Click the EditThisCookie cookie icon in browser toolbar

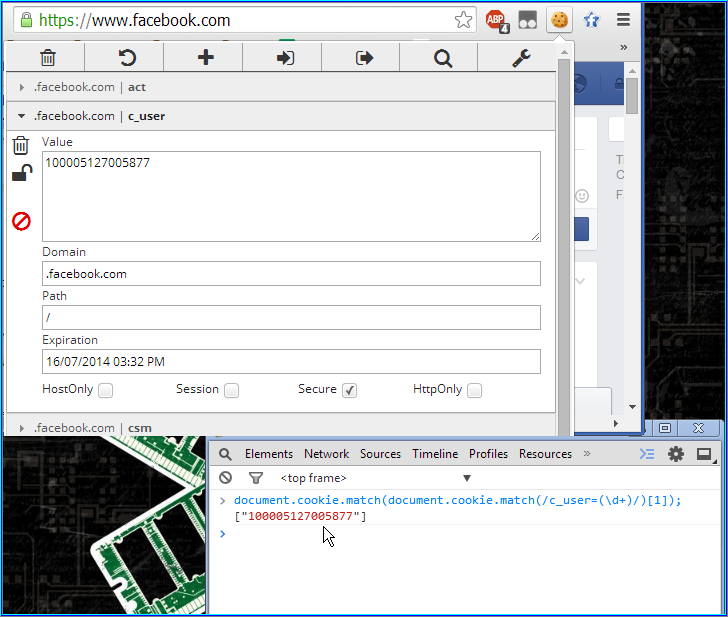[x=559, y=20]
